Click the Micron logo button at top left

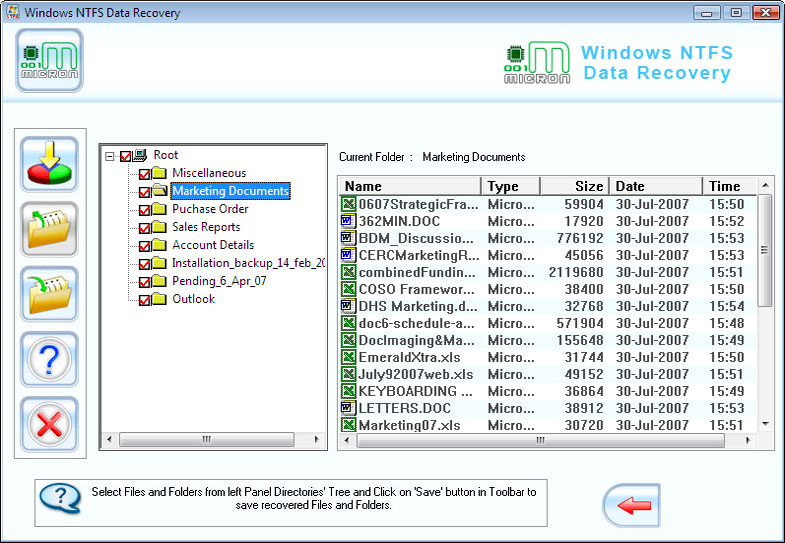pos(50,60)
